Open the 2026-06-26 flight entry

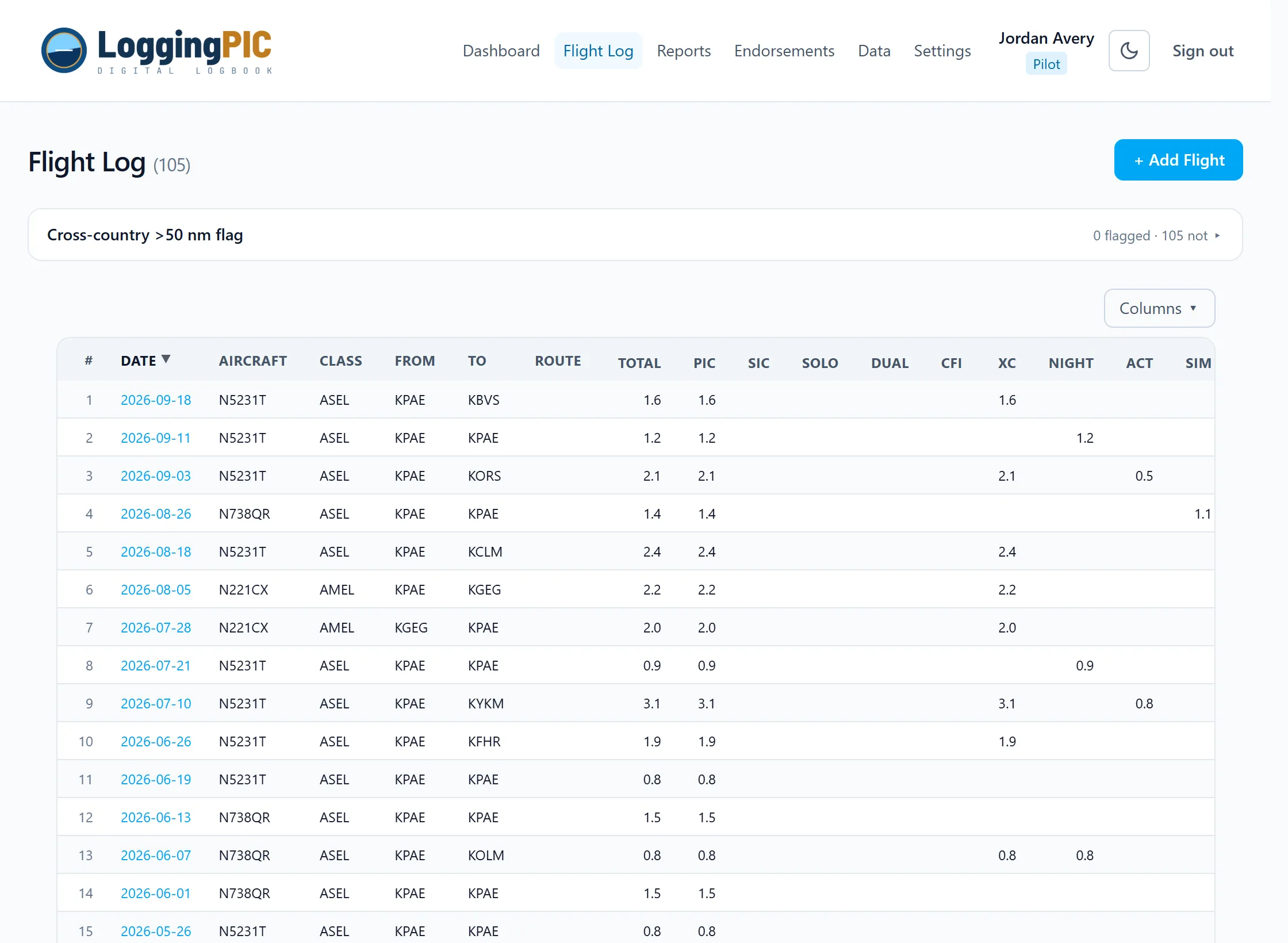(x=156, y=741)
